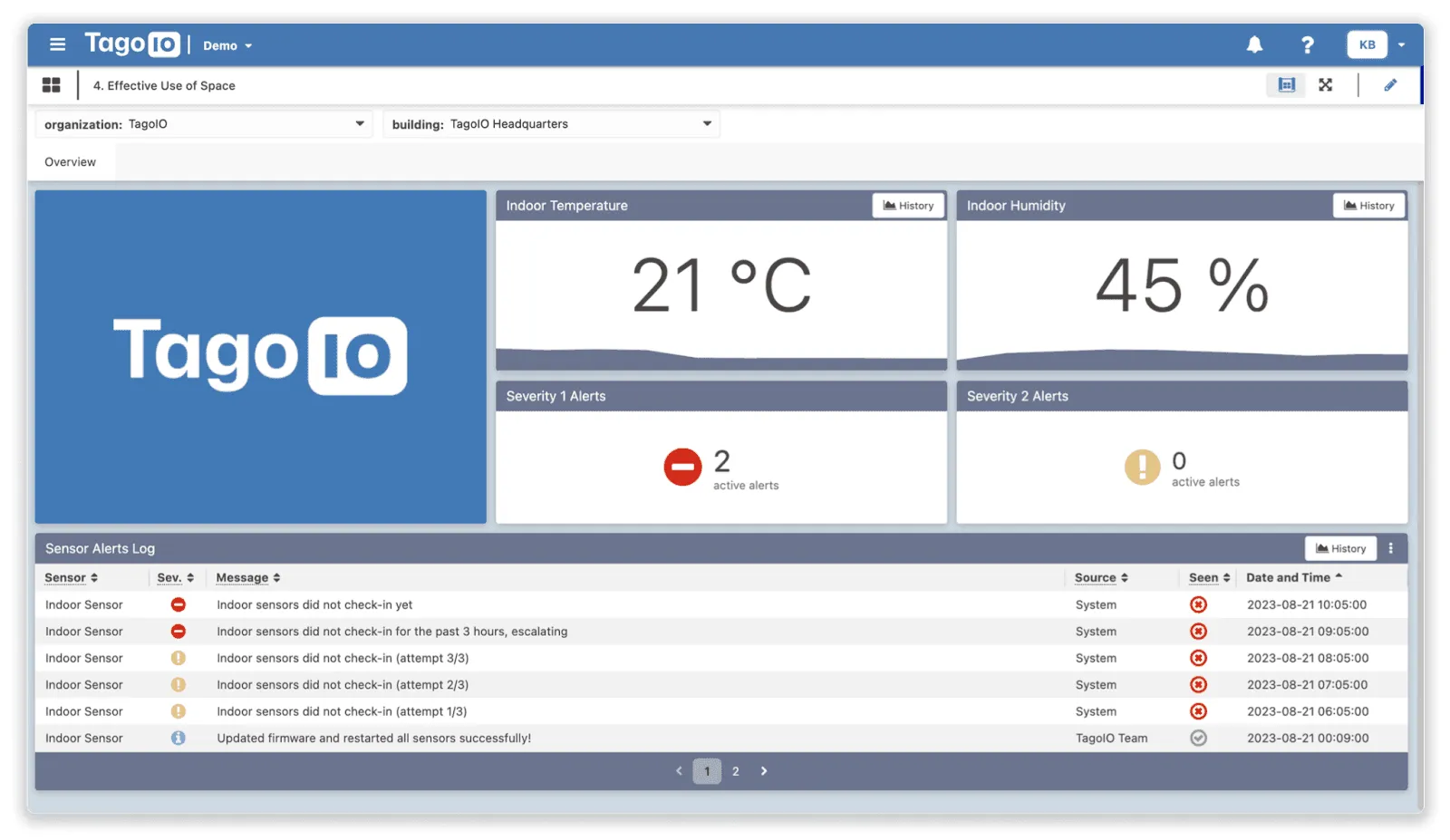The image size is (1450, 840).
Task: Click the hamburger menu icon
Action: tap(57, 43)
